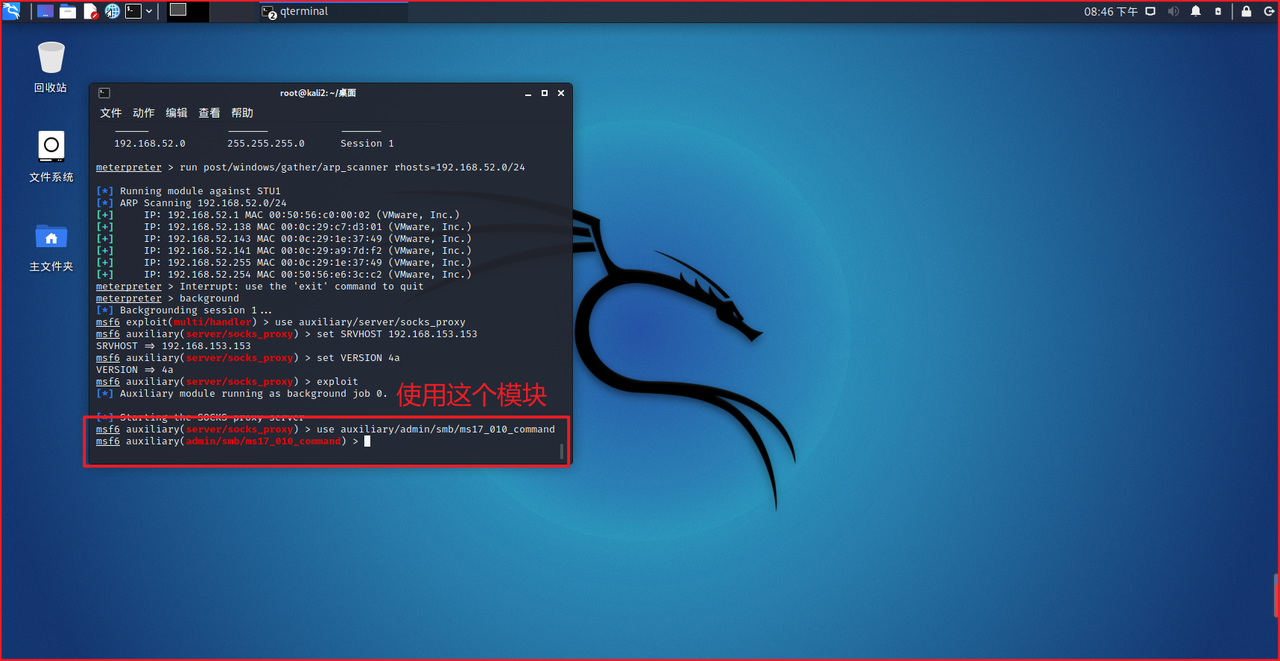
Task: Click the 'use auxiliary/server/socks_proxy' command text
Action: pyautogui.click(x=370, y=322)
